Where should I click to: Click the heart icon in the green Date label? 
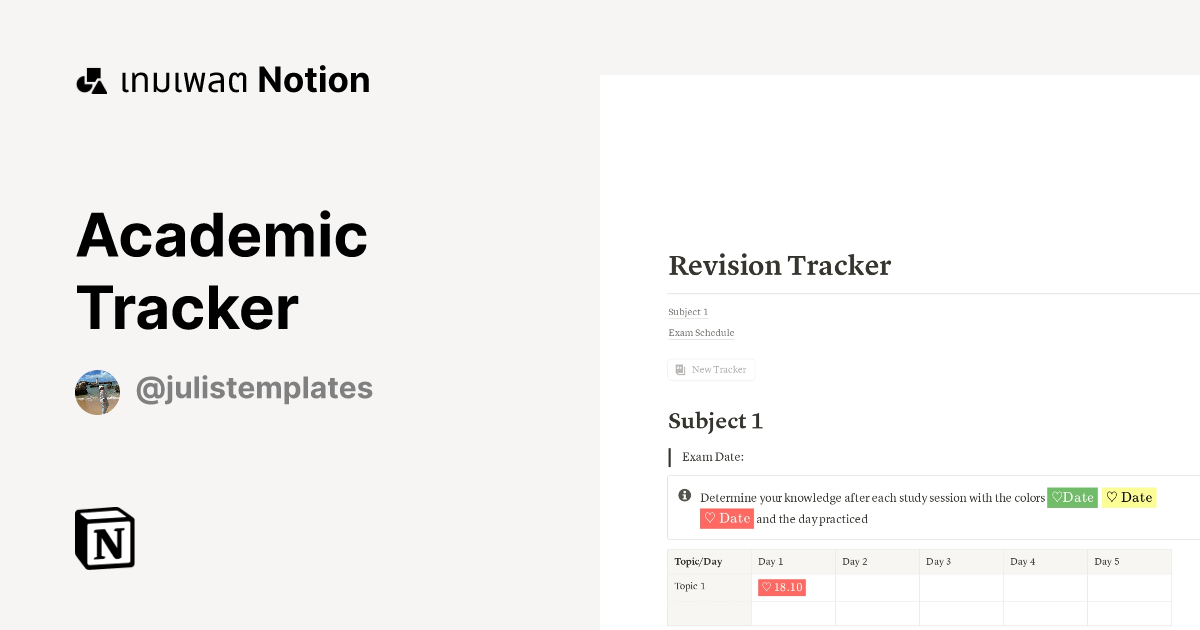1058,497
